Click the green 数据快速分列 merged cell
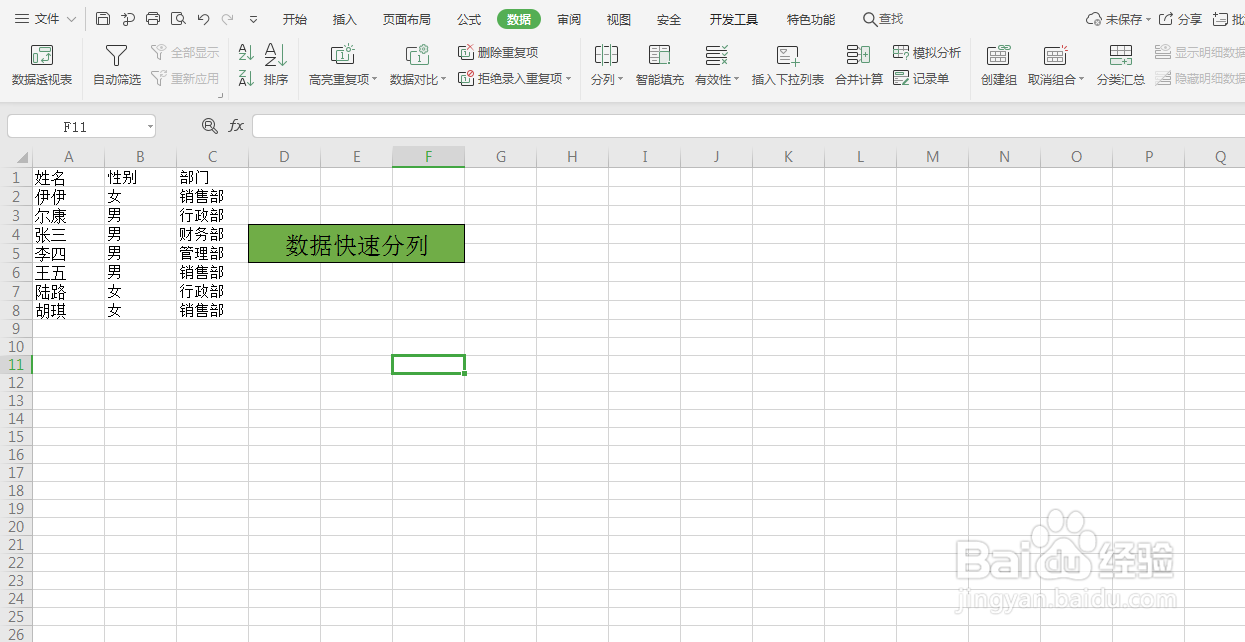Screen dimensions: 1245x642 tap(357, 244)
